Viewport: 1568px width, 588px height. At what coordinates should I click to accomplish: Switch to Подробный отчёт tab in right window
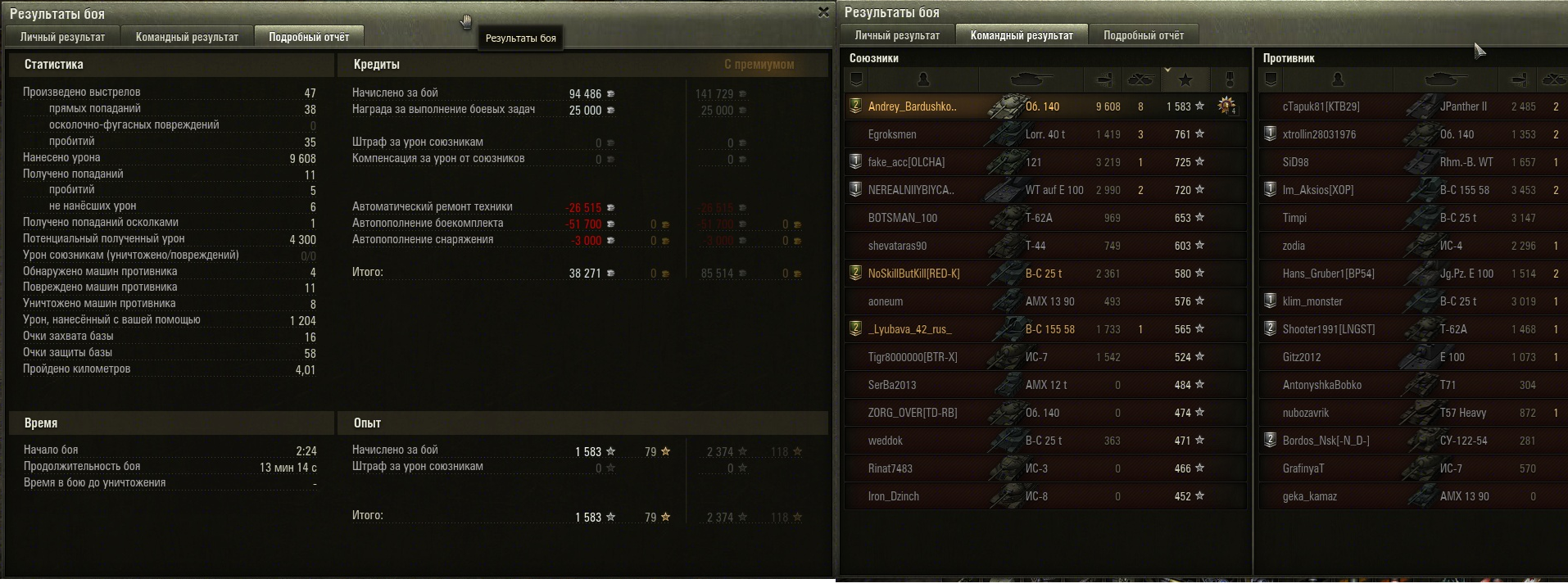coord(1144,35)
